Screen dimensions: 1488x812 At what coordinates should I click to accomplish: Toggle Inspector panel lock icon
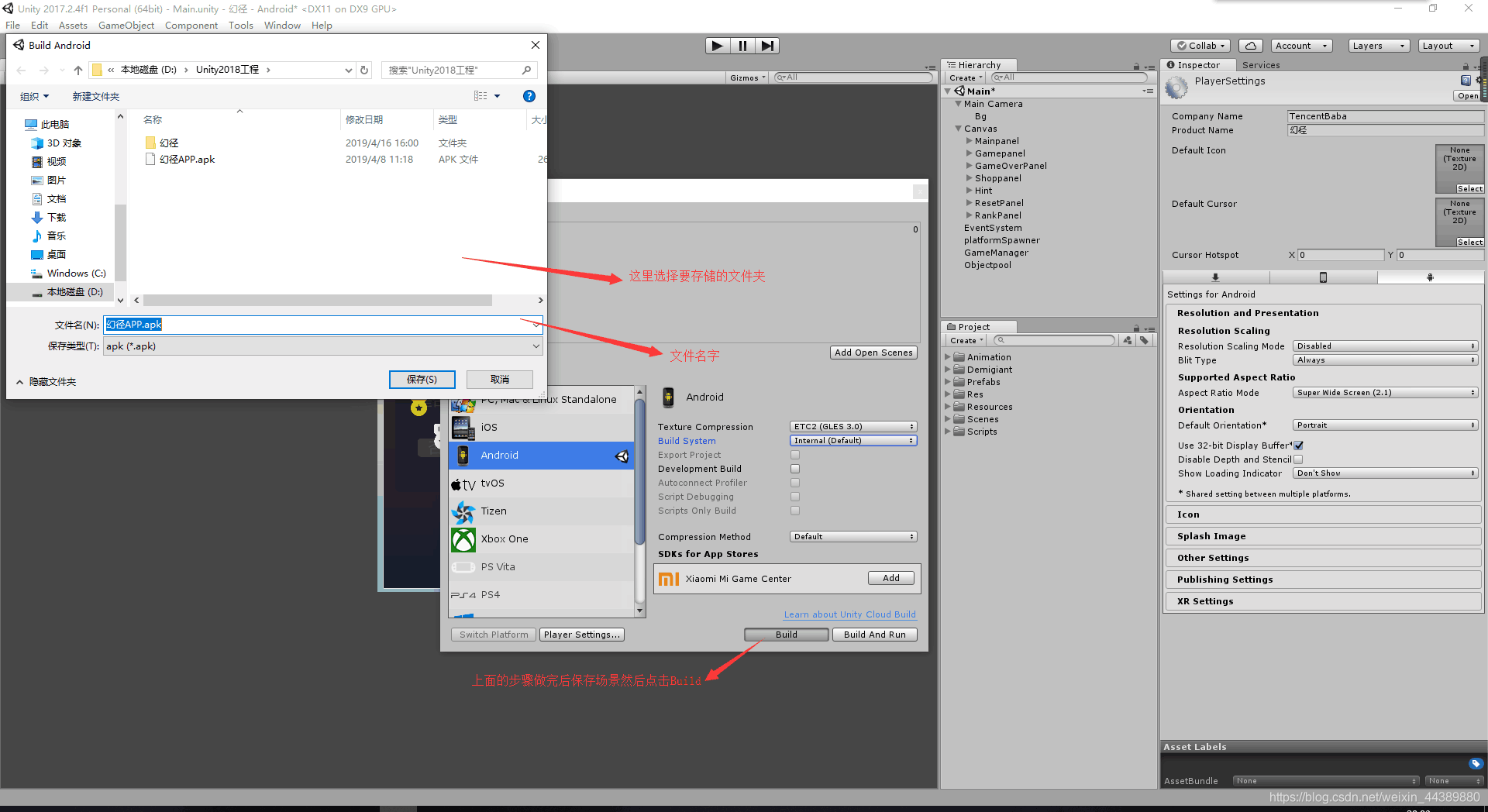point(1466,66)
